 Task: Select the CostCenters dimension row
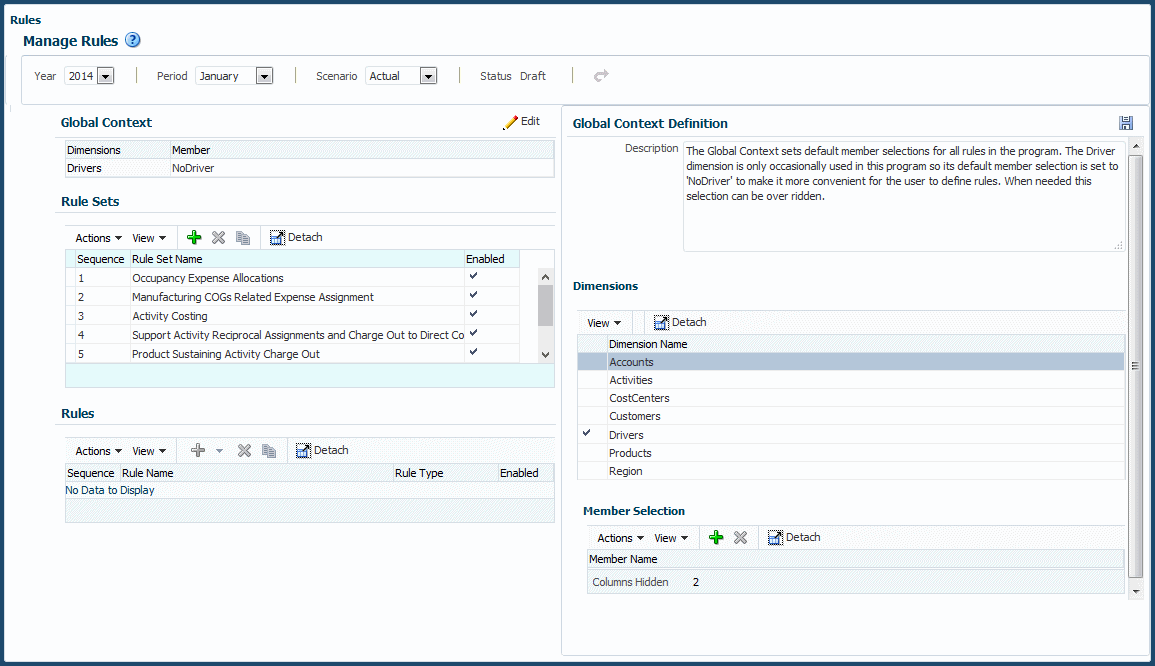(851, 398)
